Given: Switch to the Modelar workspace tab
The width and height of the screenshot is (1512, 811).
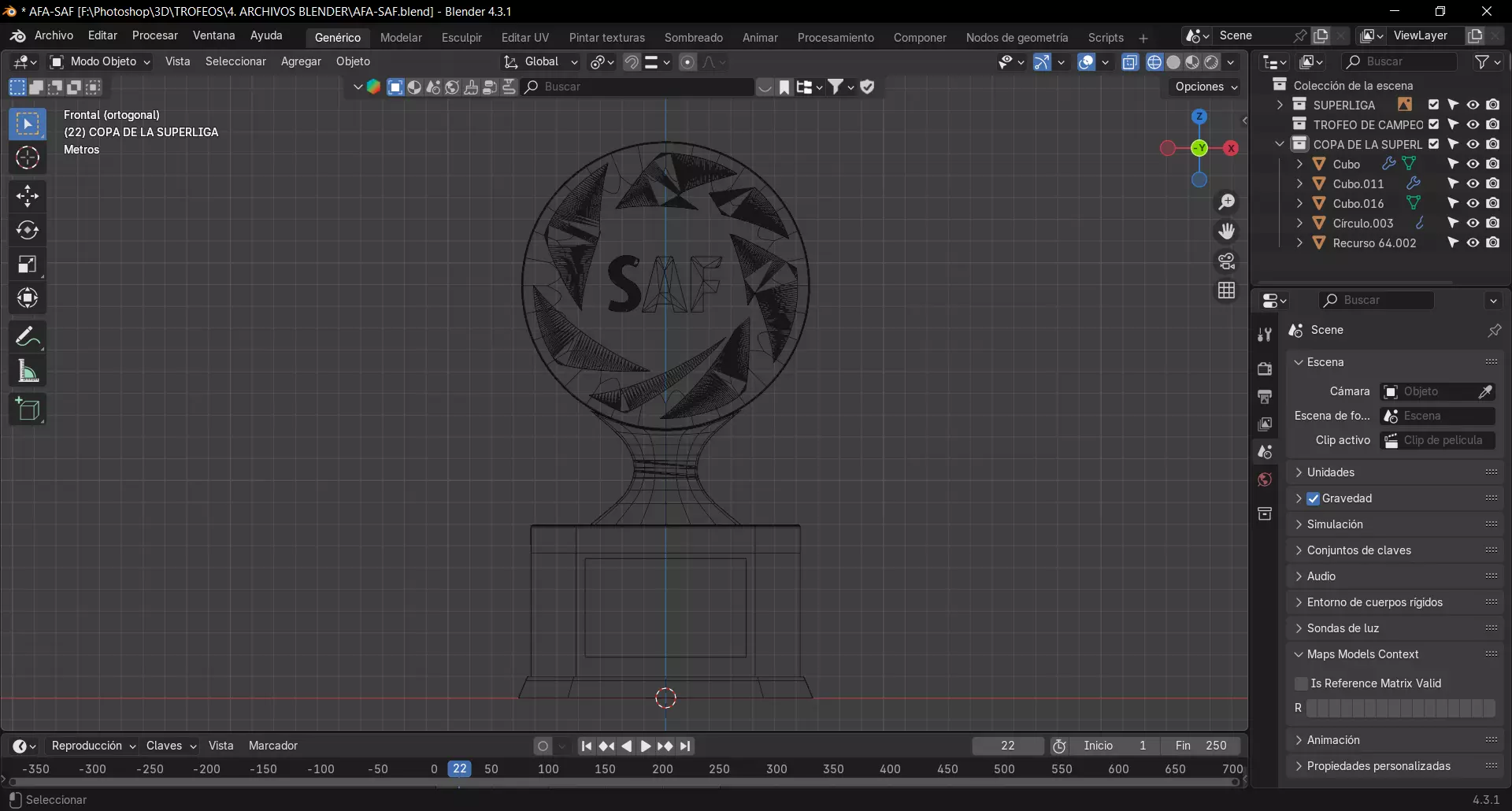Looking at the screenshot, I should pos(401,37).
